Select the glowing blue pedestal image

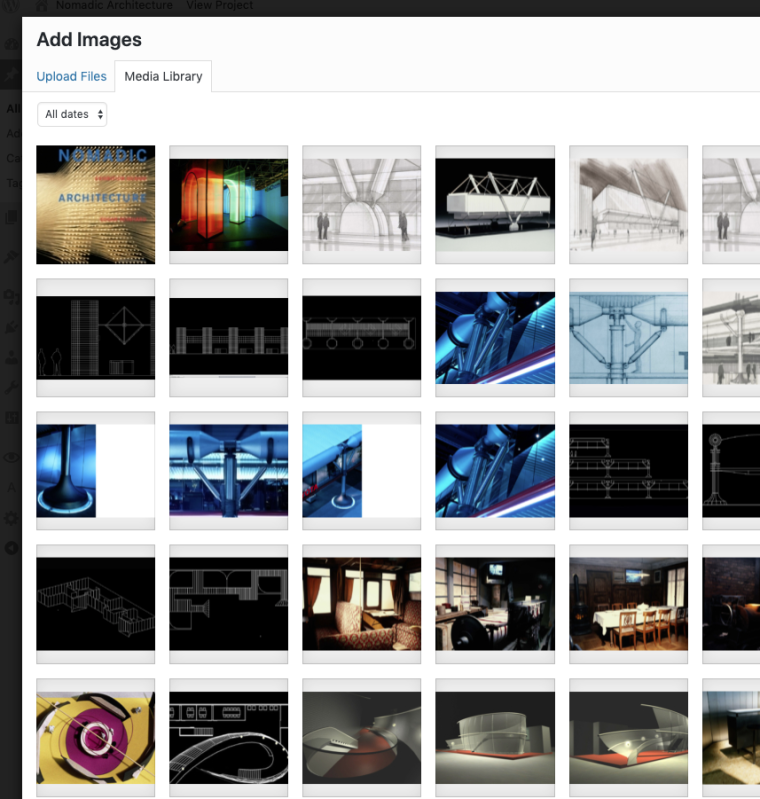pos(96,471)
